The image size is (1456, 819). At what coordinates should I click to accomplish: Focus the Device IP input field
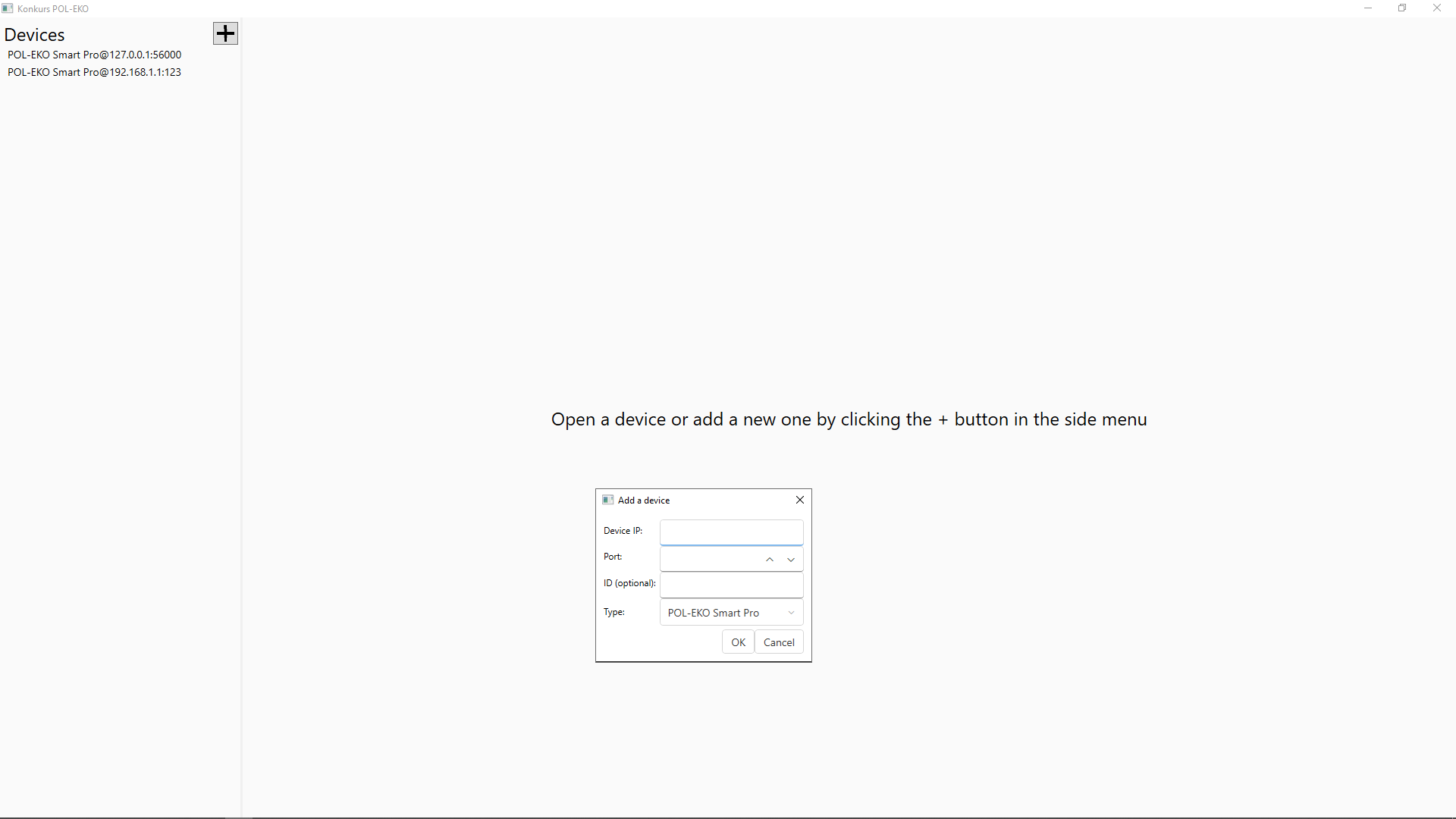(731, 532)
